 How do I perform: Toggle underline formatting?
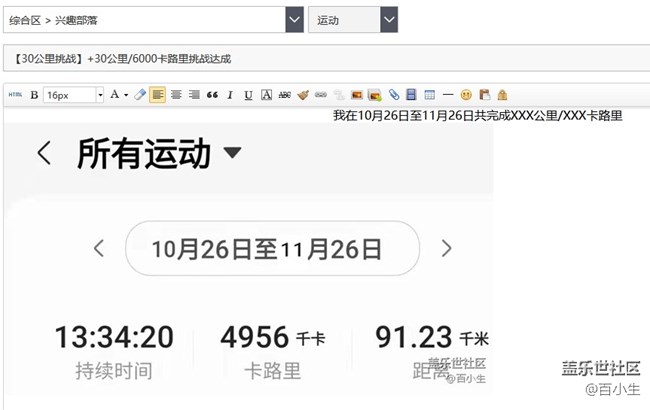[x=248, y=95]
